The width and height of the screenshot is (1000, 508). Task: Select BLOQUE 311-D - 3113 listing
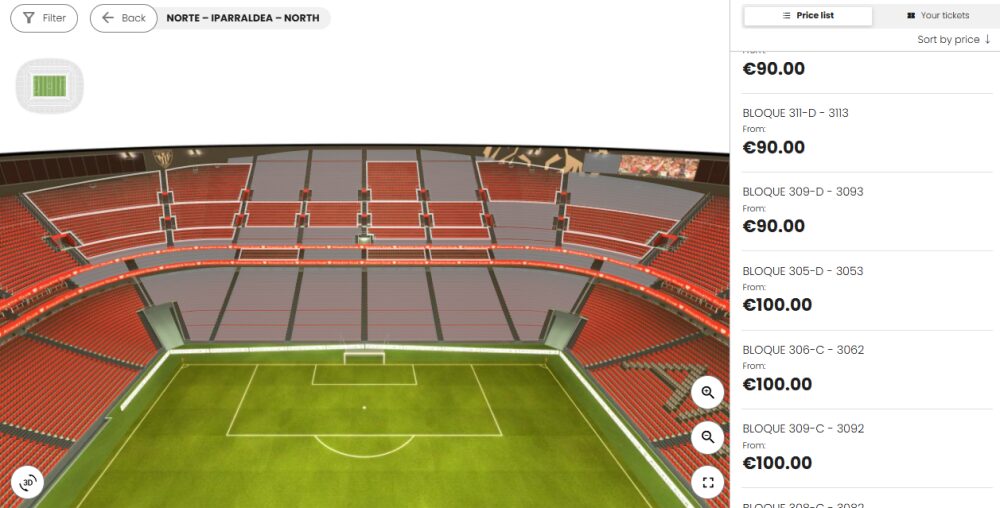point(867,133)
